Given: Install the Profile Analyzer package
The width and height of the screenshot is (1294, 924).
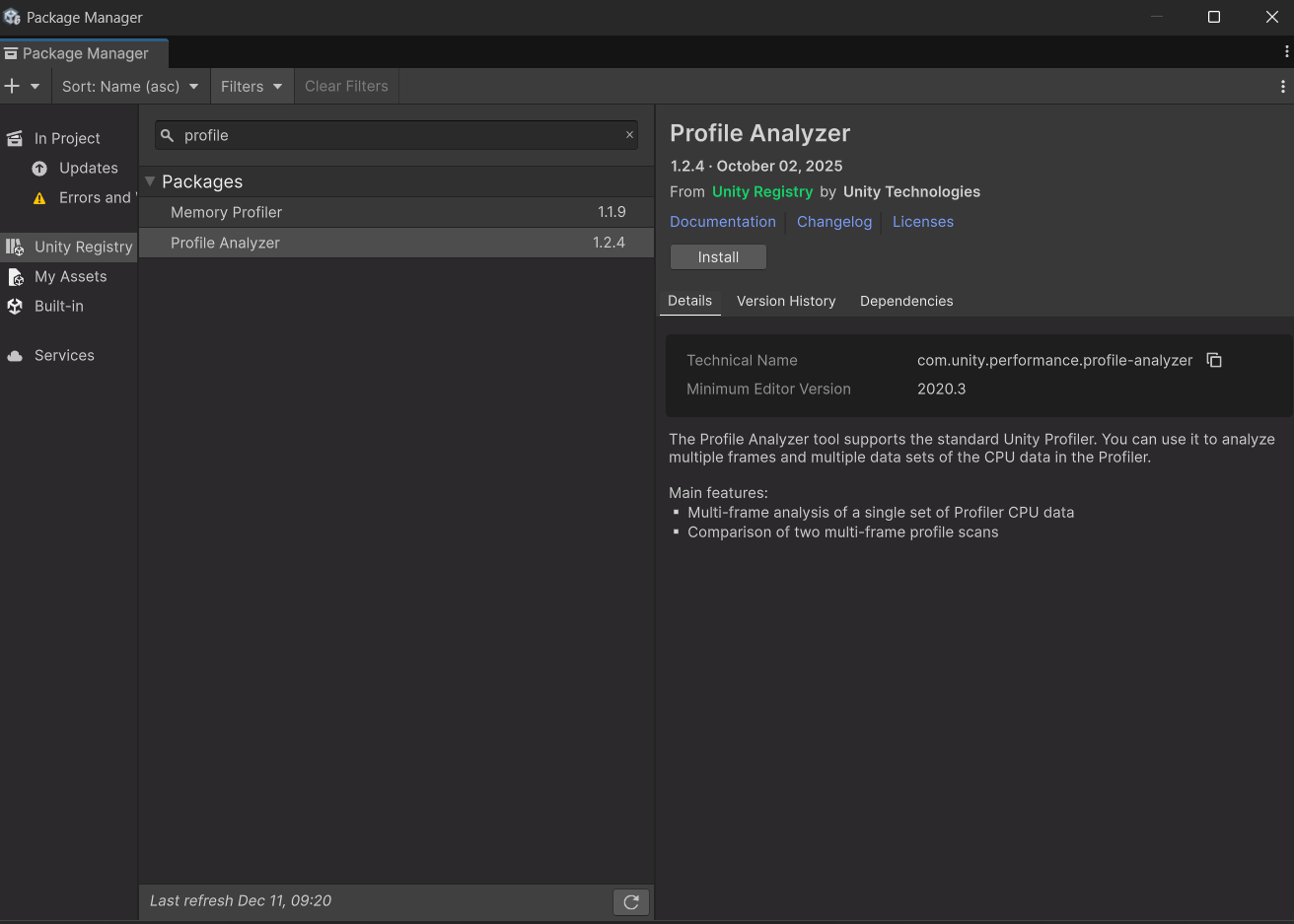Looking at the screenshot, I should coord(718,256).
